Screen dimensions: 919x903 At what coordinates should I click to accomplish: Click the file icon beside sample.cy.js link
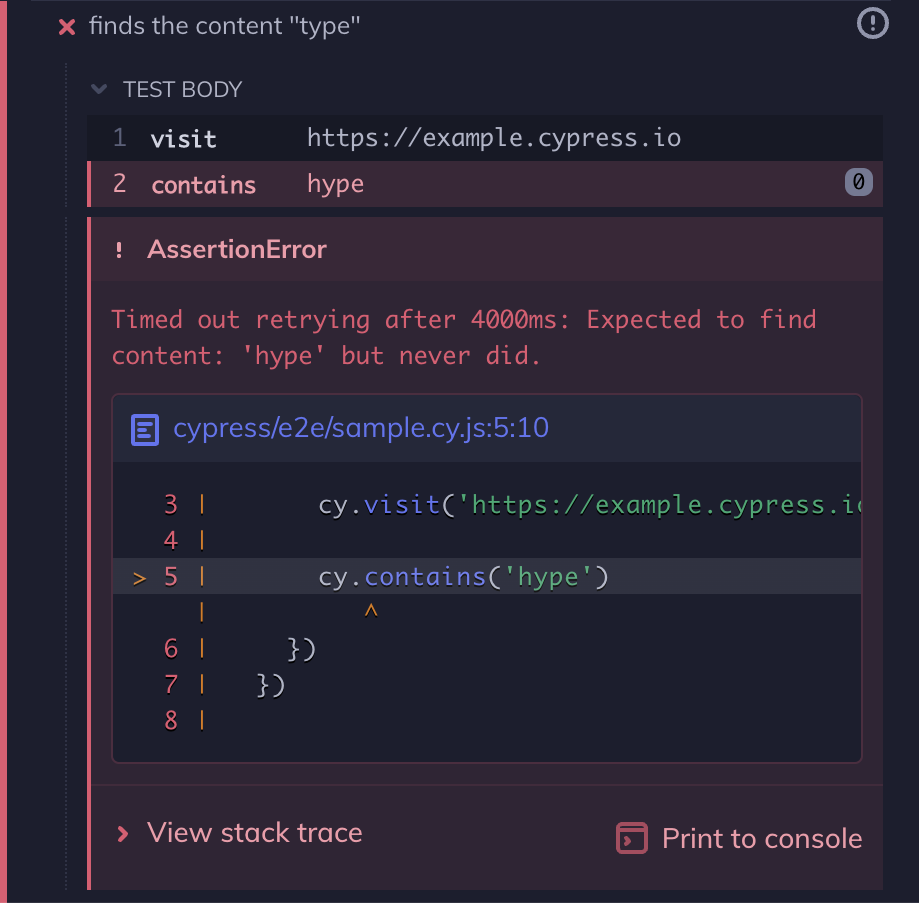[x=145, y=428]
